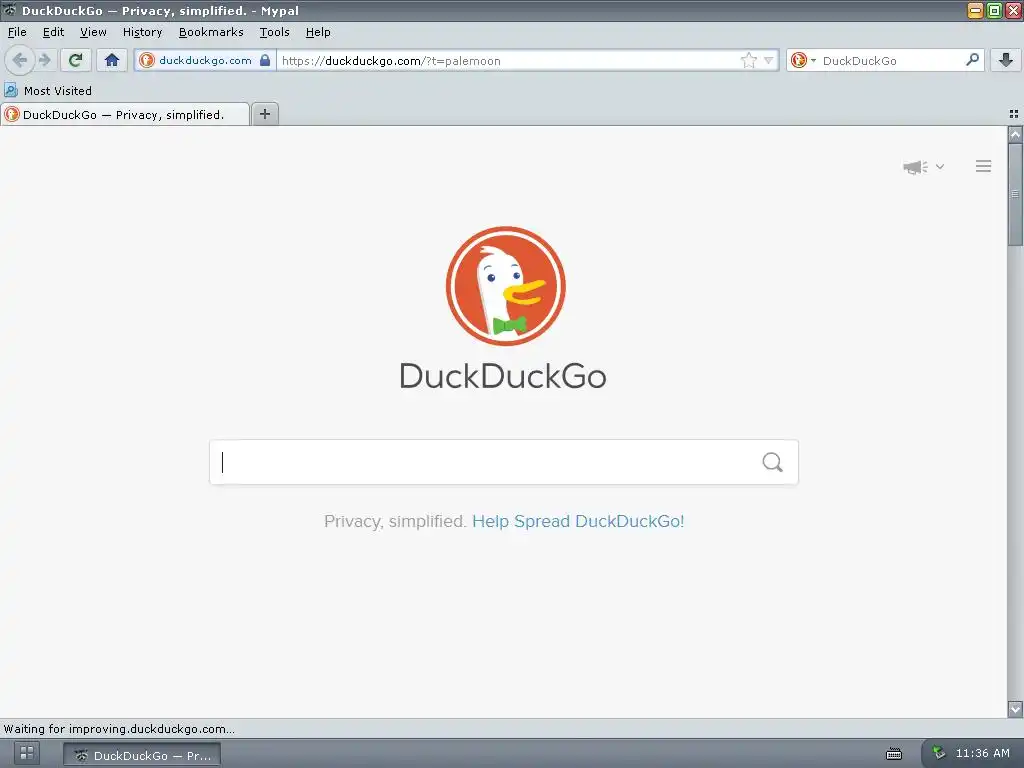Click the magnifier in the browser search box

(x=972, y=60)
